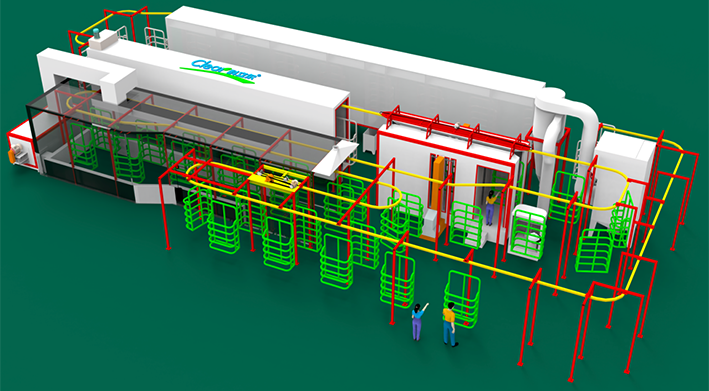Click the teal exhaust fan on roof

[x=97, y=33]
